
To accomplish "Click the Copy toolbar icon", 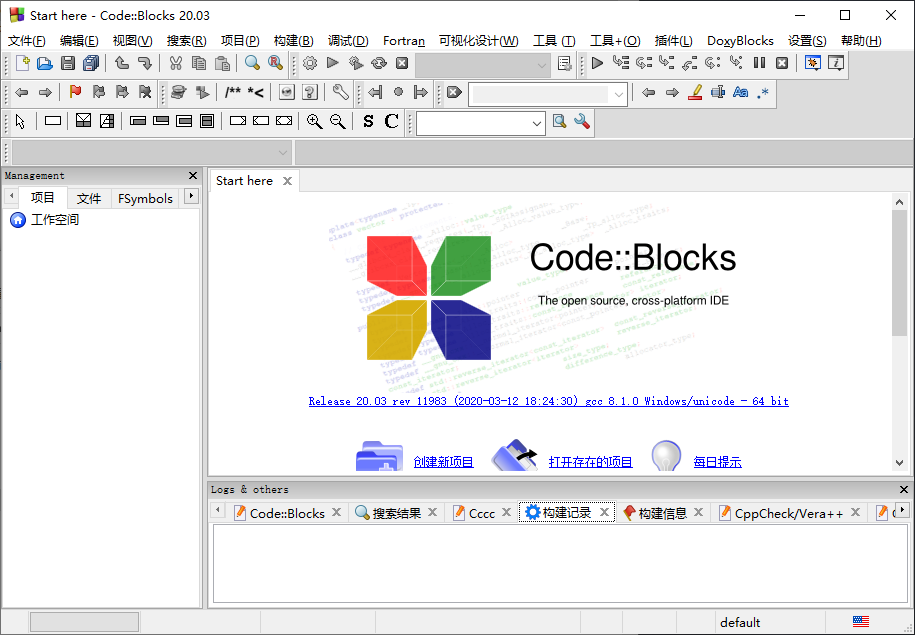I will tap(198, 63).
